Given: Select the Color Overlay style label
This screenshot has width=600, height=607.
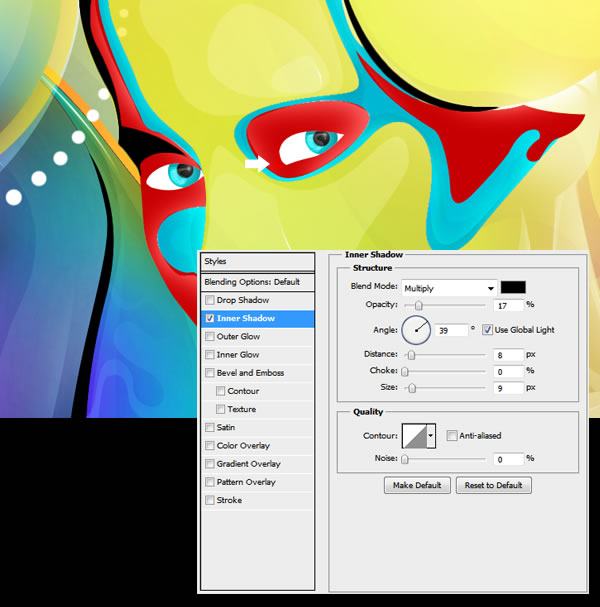Looking at the screenshot, I should pyautogui.click(x=243, y=446).
